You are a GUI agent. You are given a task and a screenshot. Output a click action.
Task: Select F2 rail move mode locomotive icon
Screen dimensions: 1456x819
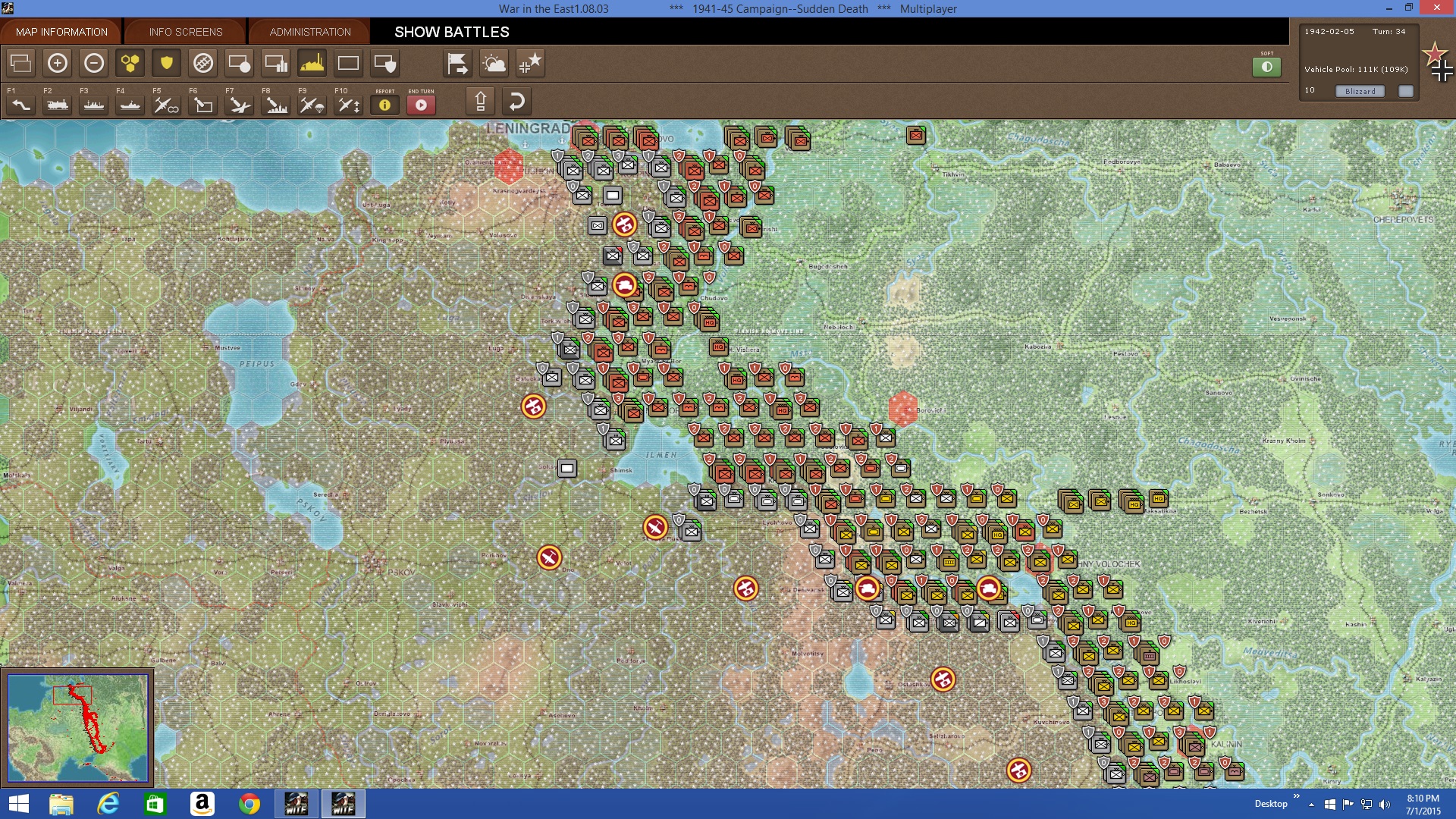[58, 105]
